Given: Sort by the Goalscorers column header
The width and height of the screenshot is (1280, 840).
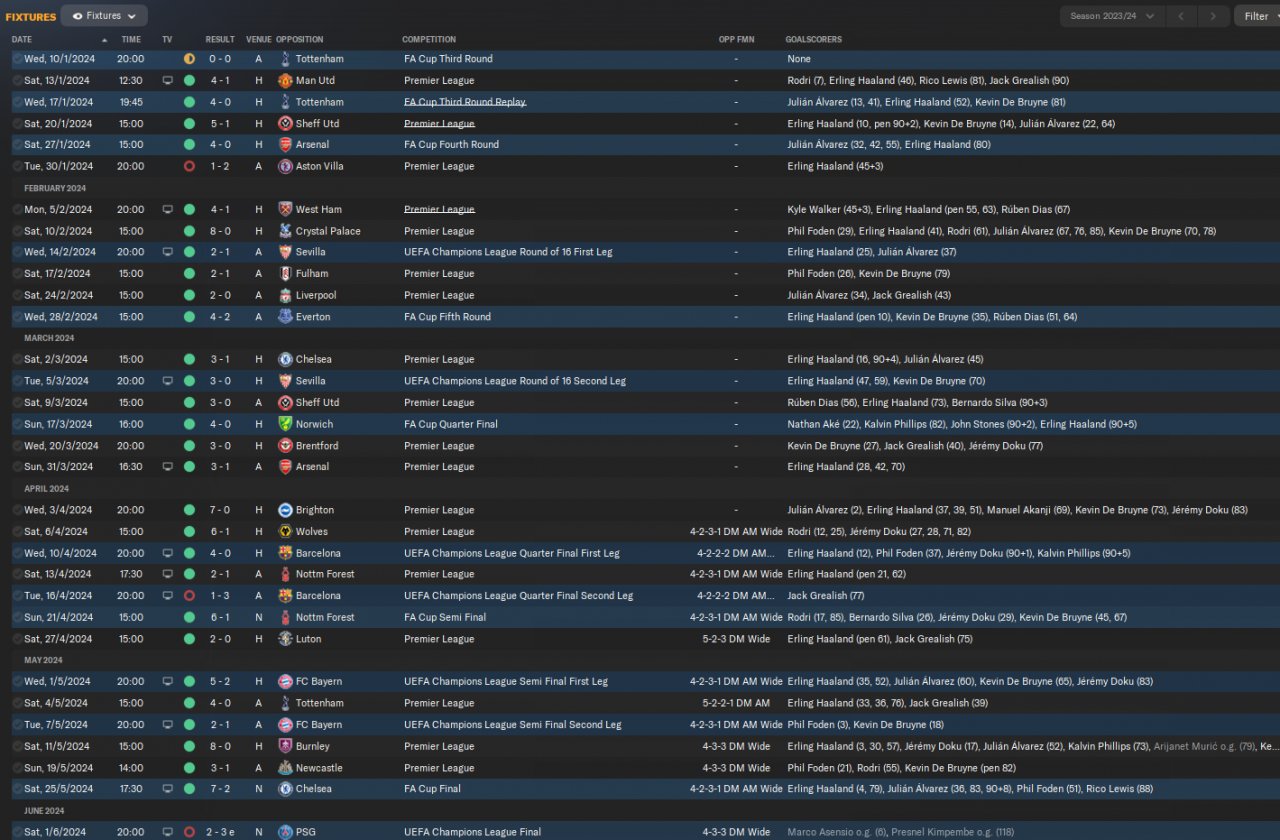Looking at the screenshot, I should pyautogui.click(x=813, y=40).
